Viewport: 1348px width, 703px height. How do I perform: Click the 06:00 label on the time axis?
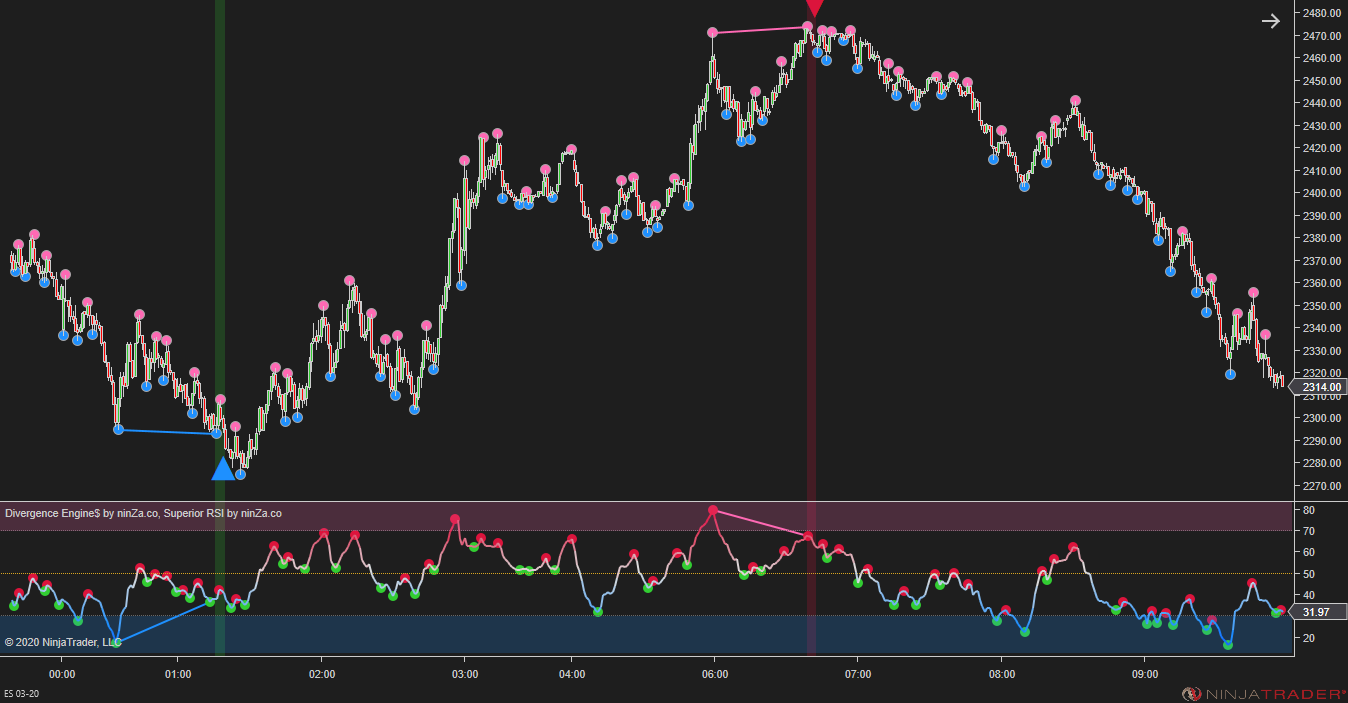pyautogui.click(x=713, y=674)
